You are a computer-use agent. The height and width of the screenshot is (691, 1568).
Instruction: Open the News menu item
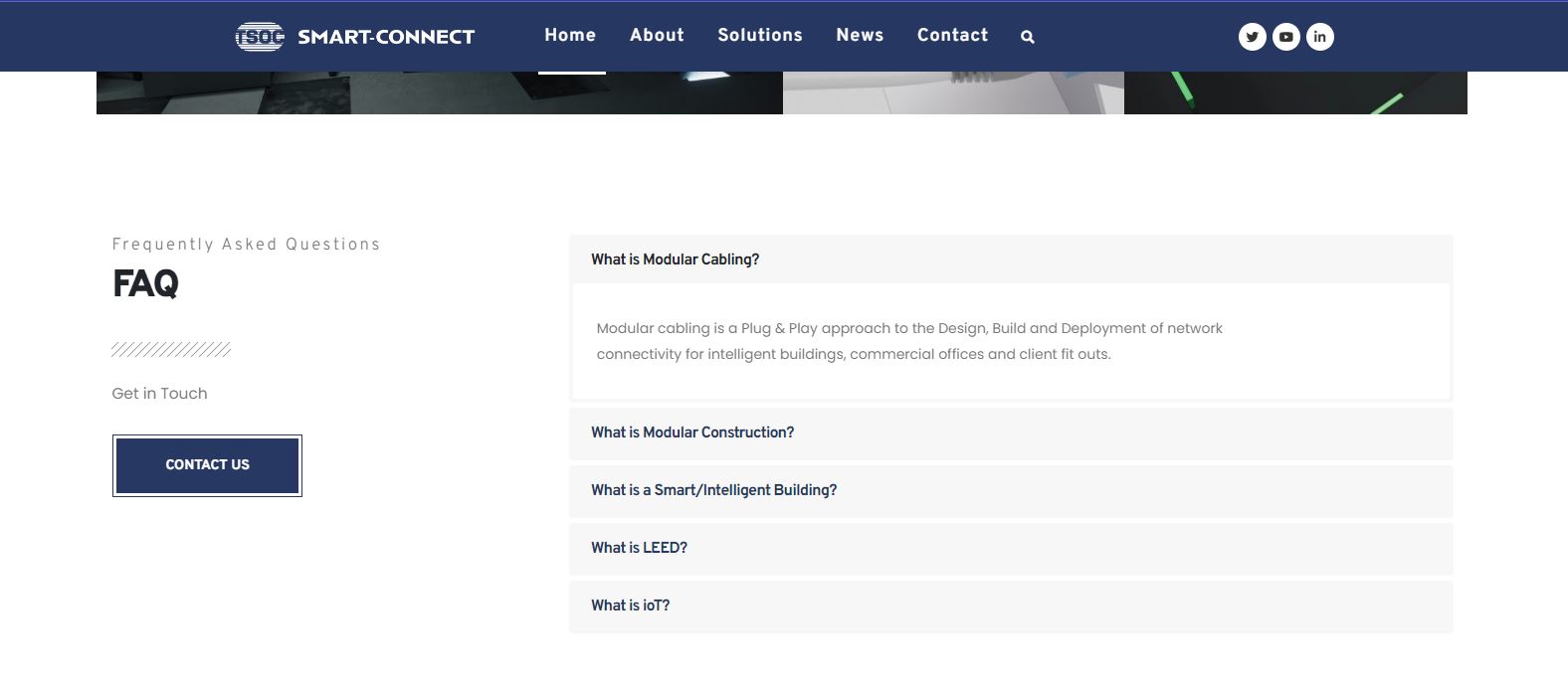[860, 35]
